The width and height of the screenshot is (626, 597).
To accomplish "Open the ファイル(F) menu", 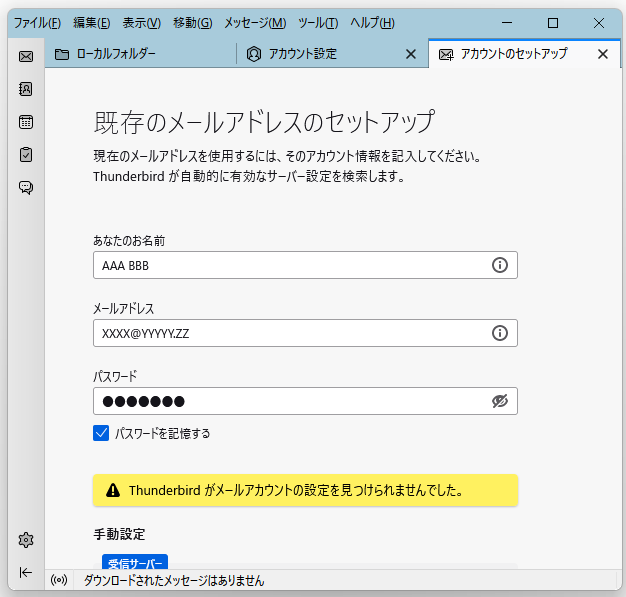I will (x=38, y=23).
